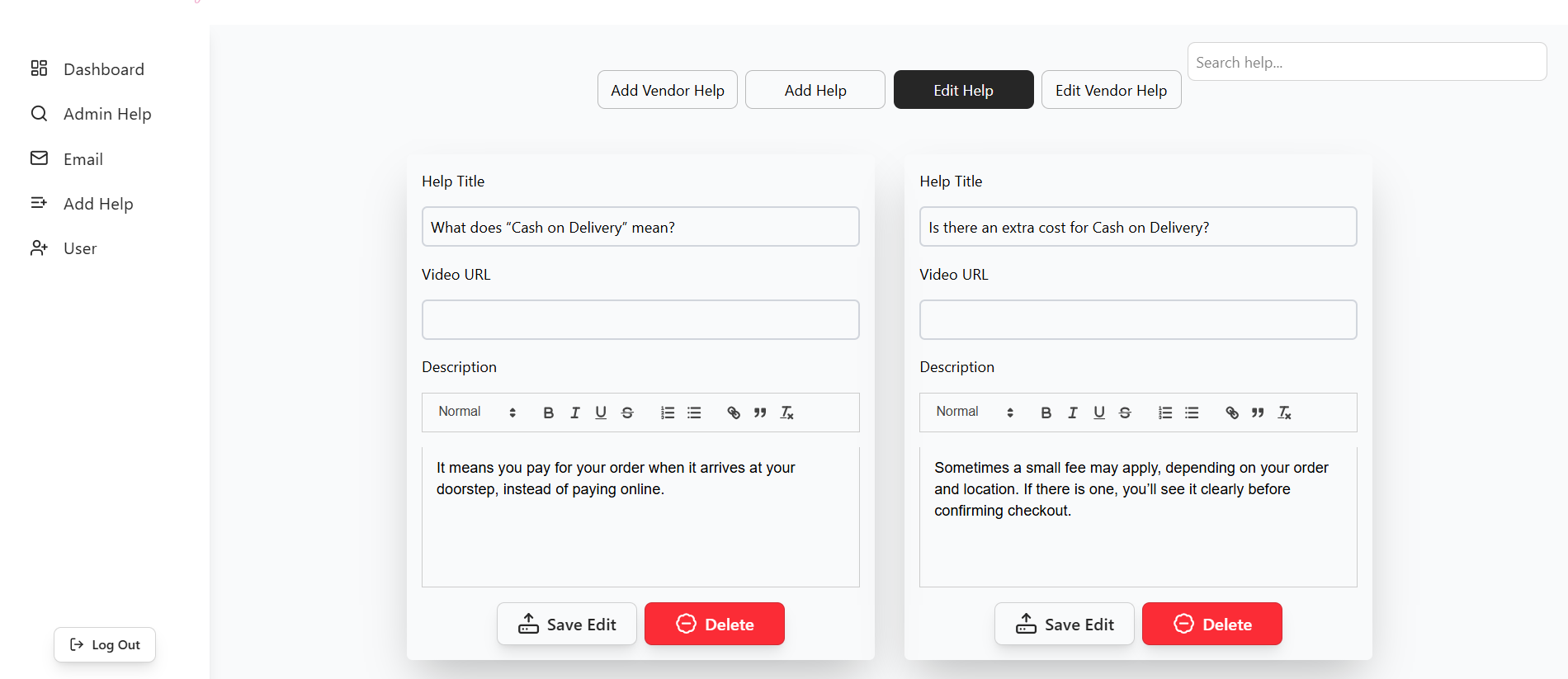The height and width of the screenshot is (679, 1568).
Task: Insert link in the first card editor
Action: click(x=734, y=413)
